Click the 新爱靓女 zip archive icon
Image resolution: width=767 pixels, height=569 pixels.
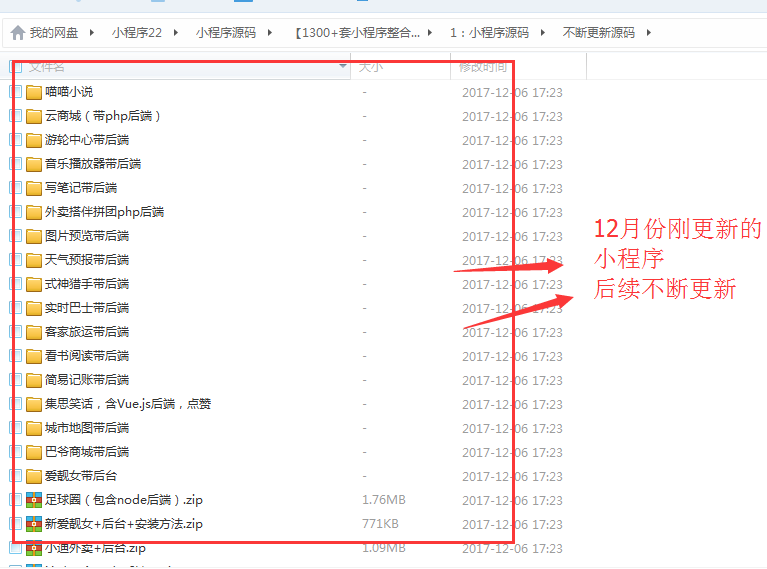[34, 524]
